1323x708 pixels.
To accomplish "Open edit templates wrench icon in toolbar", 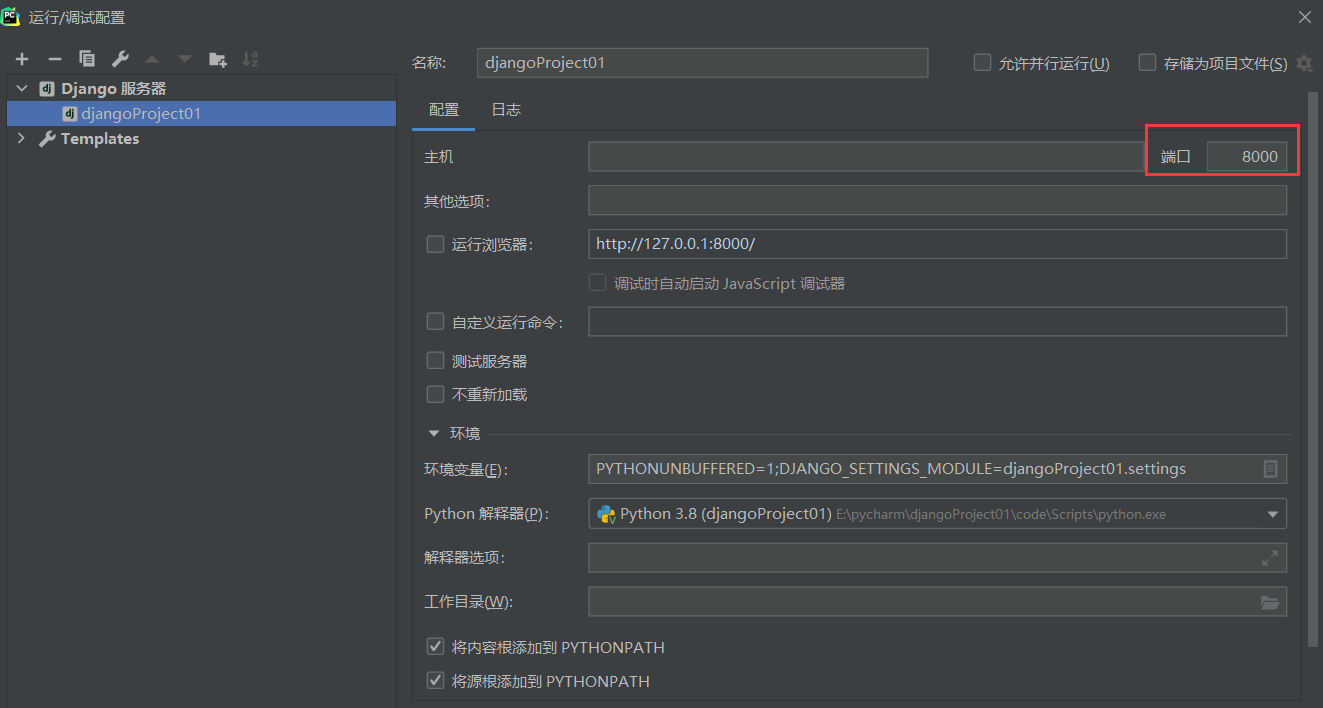I will (x=120, y=60).
